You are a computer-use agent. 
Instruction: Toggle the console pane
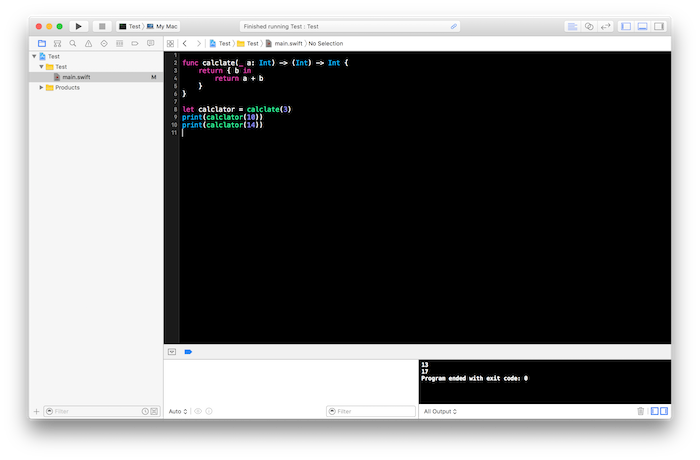664,411
